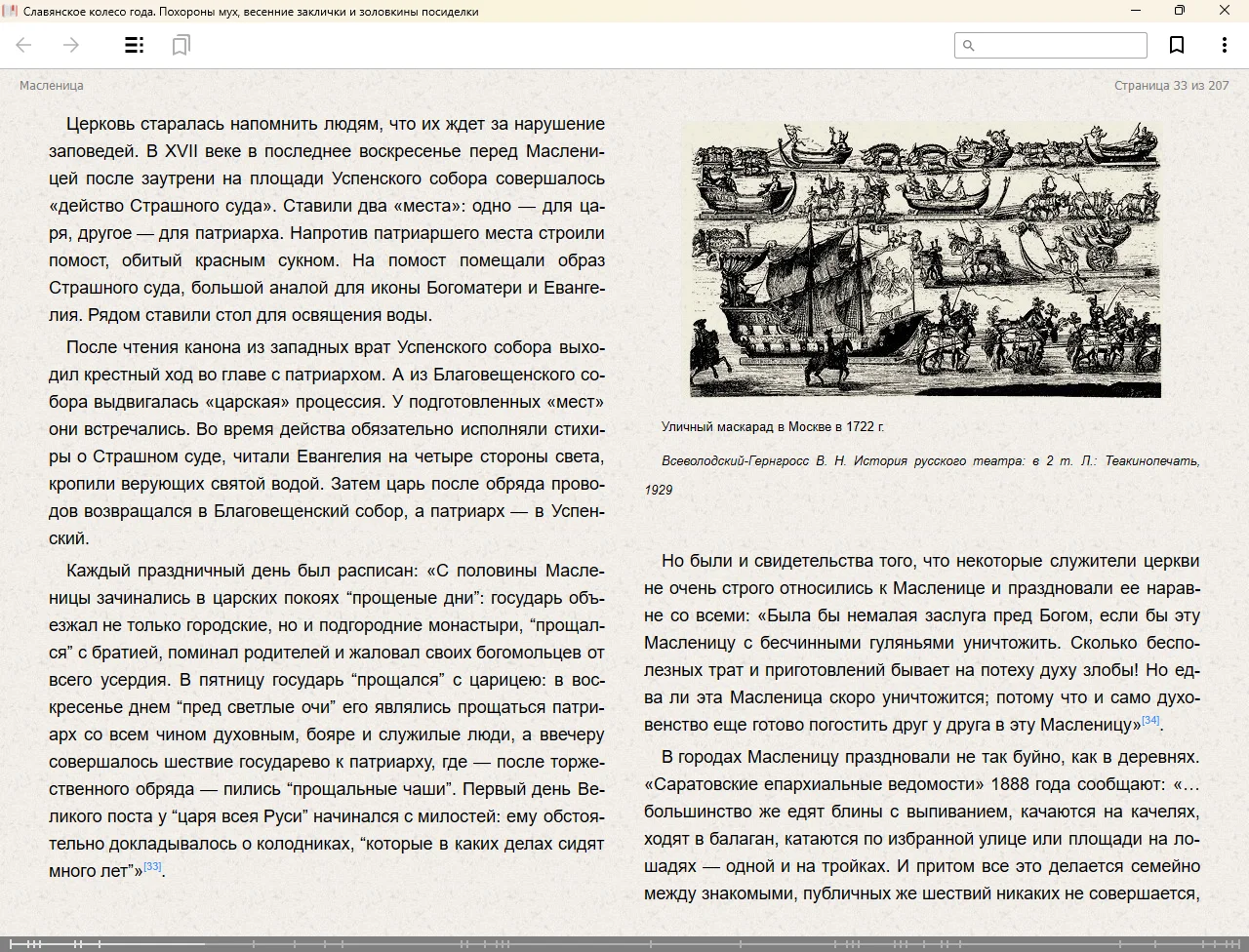The height and width of the screenshot is (952, 1249).
Task: Click the forward navigation arrow
Action: tap(70, 45)
